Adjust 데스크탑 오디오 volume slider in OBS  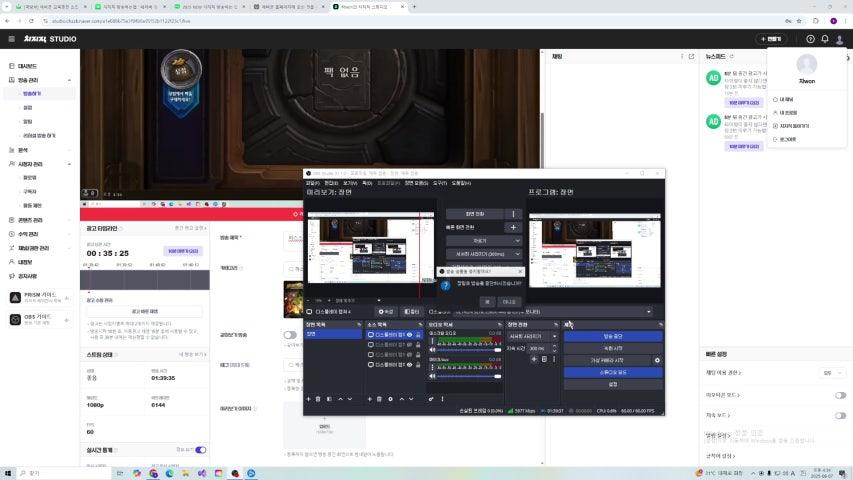469,350
